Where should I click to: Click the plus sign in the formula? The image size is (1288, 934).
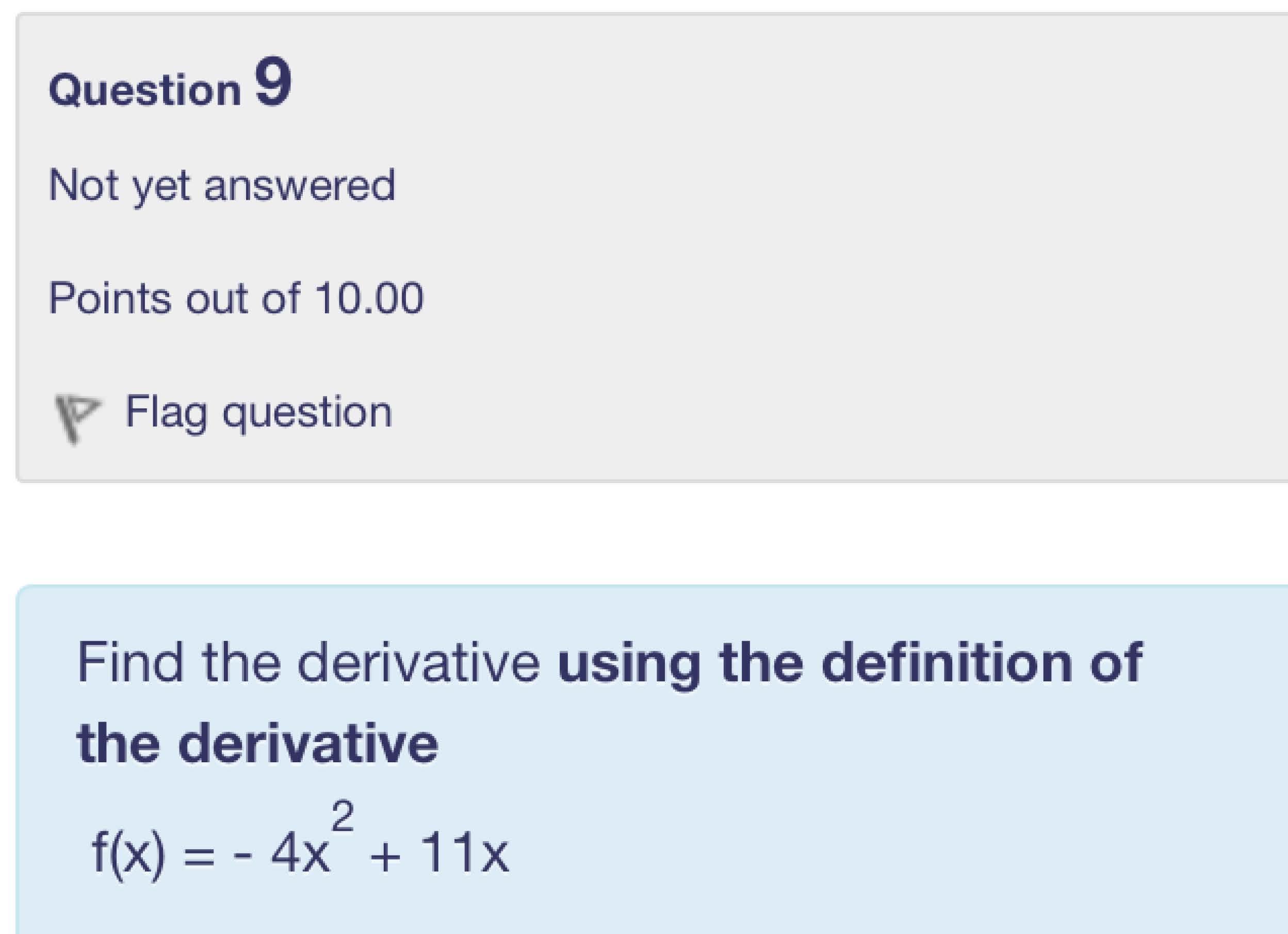[386, 855]
